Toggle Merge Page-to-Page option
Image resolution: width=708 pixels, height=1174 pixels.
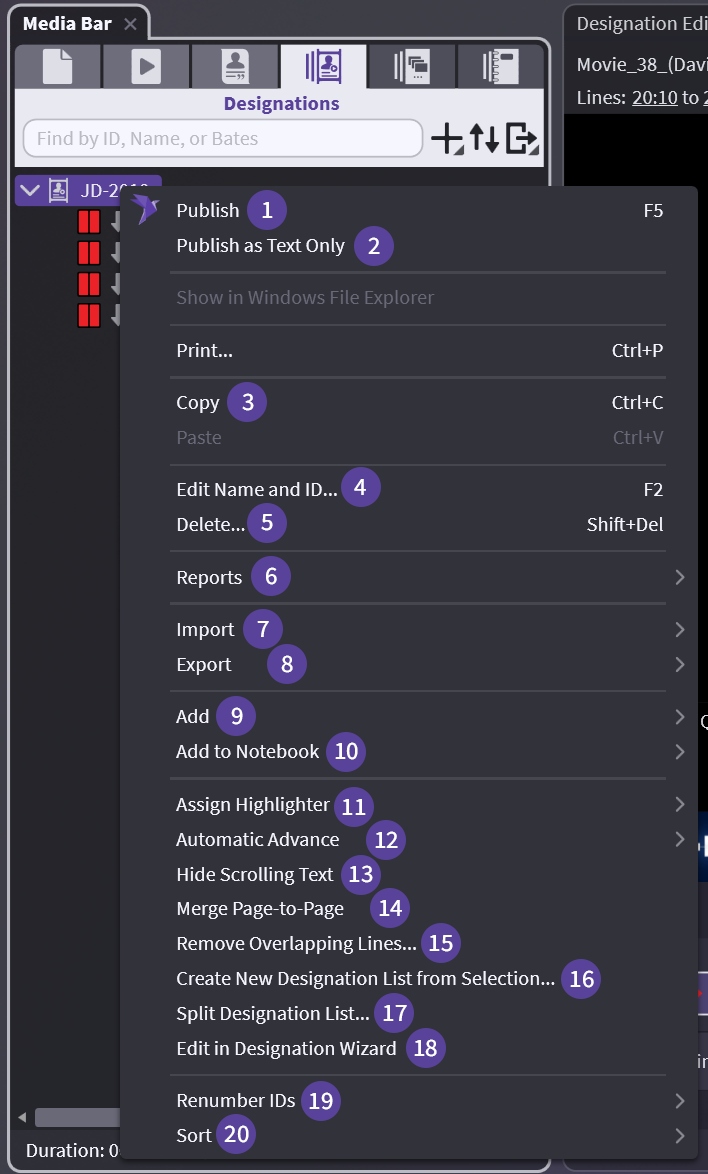259,908
